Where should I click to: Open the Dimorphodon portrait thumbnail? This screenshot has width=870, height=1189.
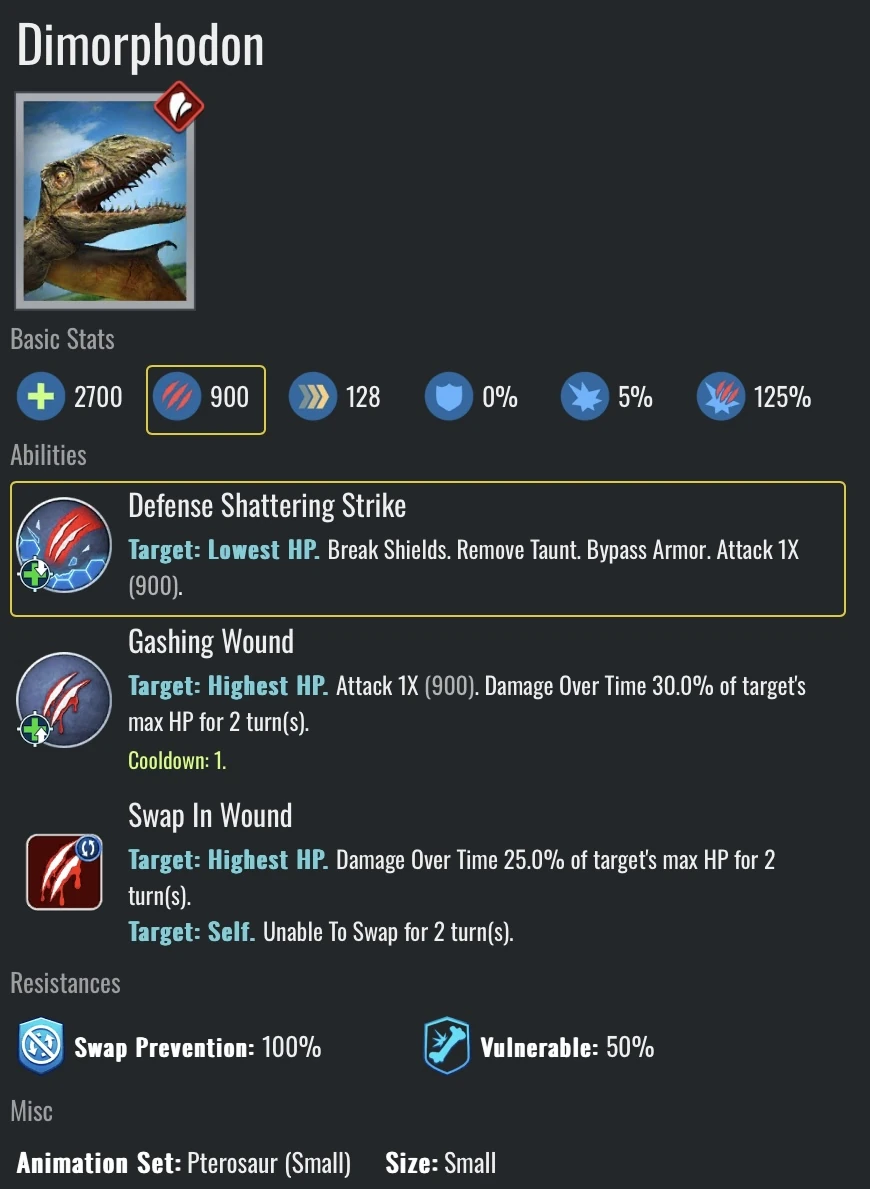click(104, 200)
